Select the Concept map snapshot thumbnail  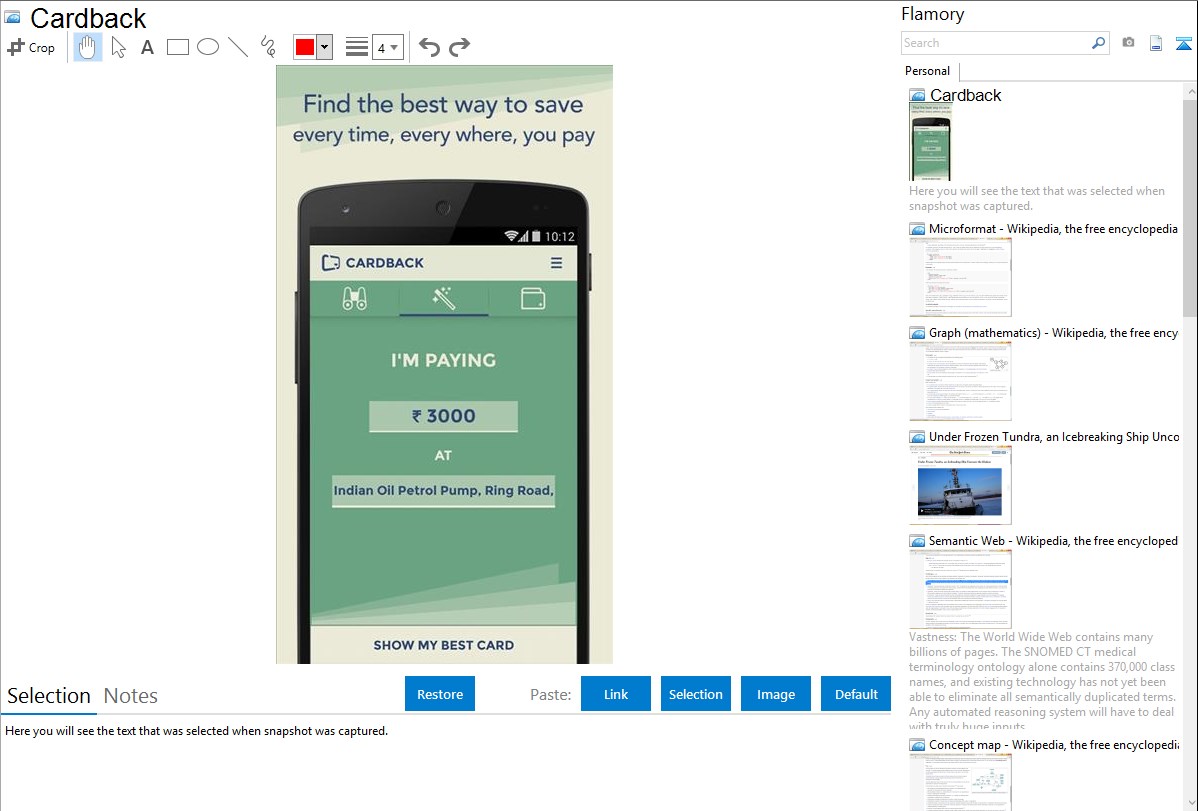coord(960,782)
